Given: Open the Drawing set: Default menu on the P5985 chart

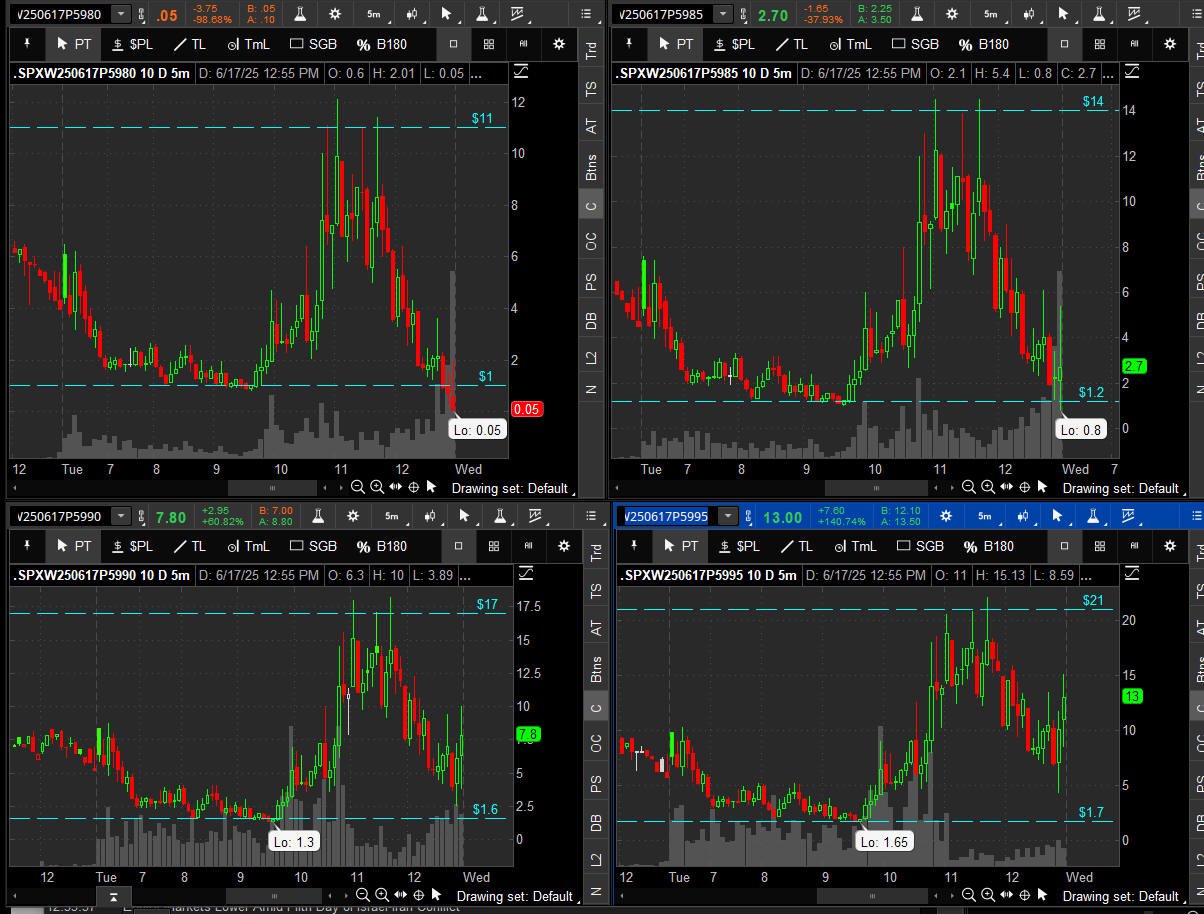Looking at the screenshot, I should coord(1120,488).
